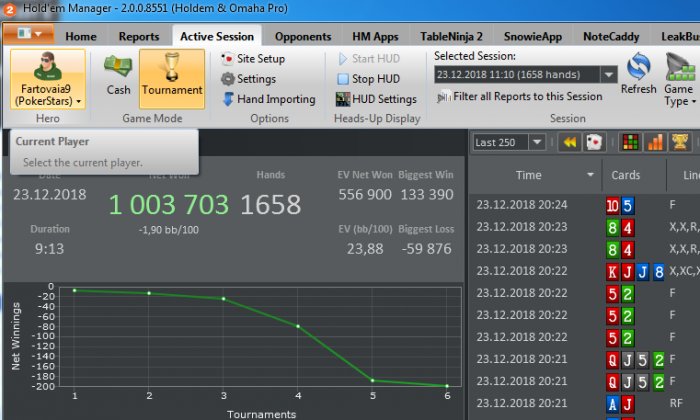The width and height of the screenshot is (700, 420).
Task: Open the Time column sort arrow
Action: [x=590, y=175]
